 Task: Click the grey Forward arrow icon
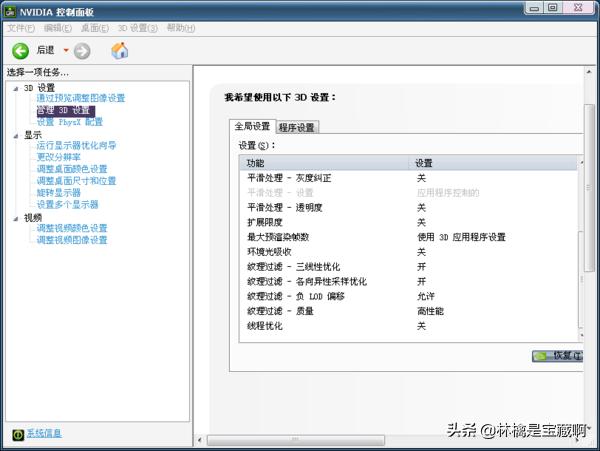point(82,50)
